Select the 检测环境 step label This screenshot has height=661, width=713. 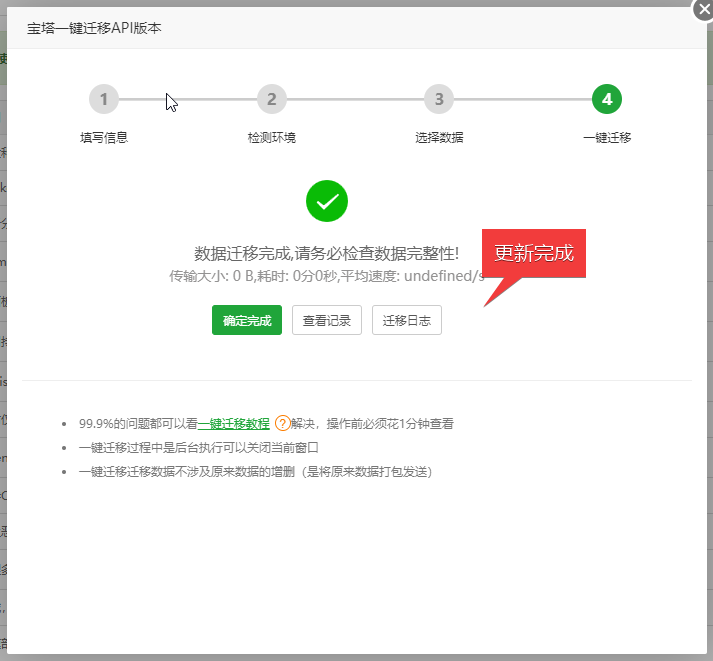[x=271, y=137]
